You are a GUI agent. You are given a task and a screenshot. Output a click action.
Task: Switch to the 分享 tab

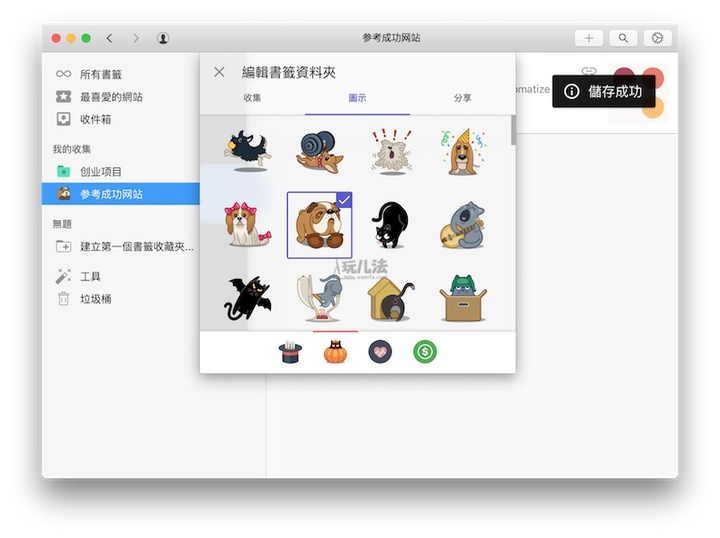[462, 98]
